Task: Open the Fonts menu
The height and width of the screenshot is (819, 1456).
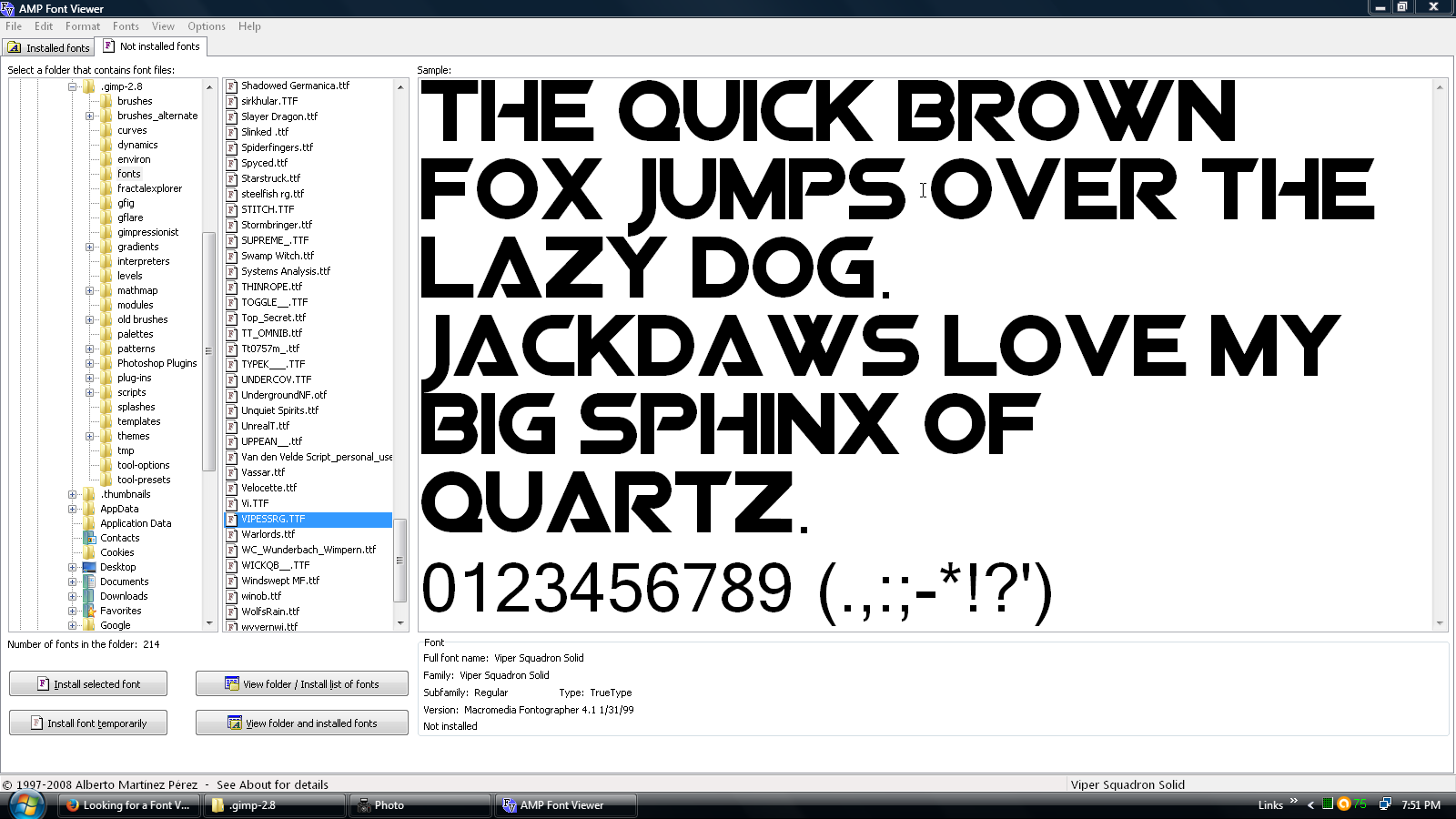Action: coord(126,26)
